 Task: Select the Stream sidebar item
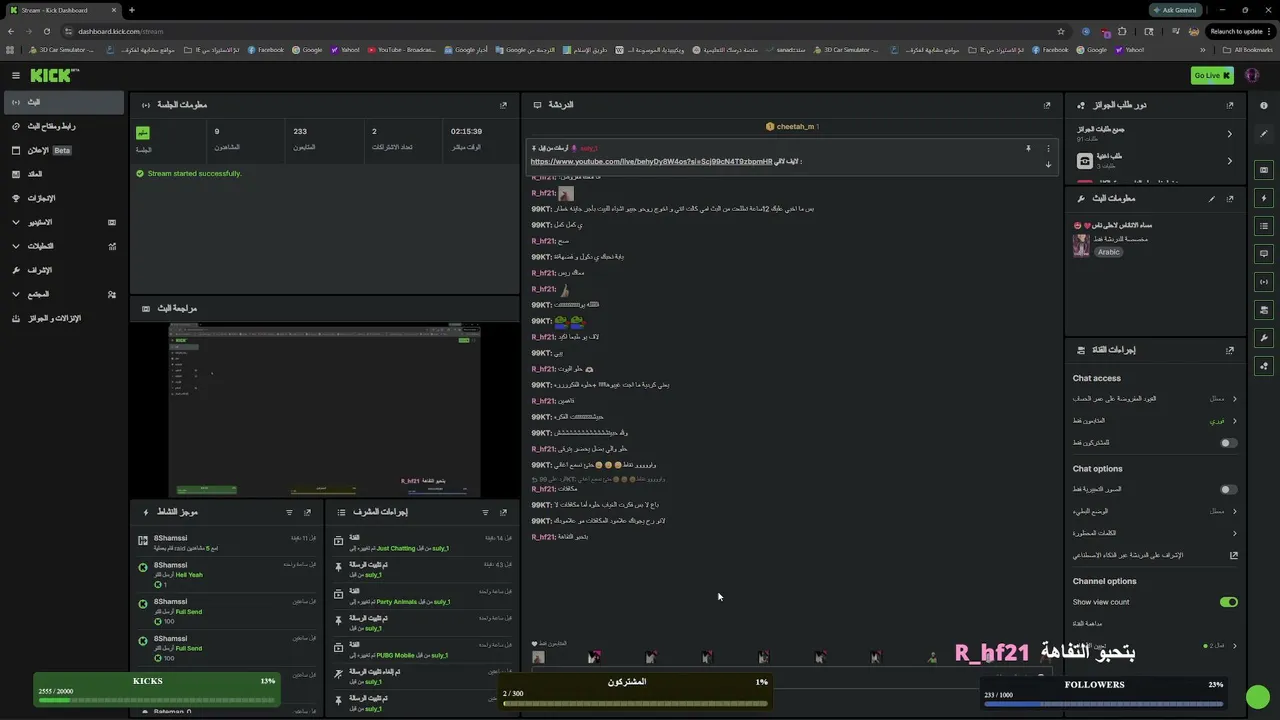coord(63,102)
